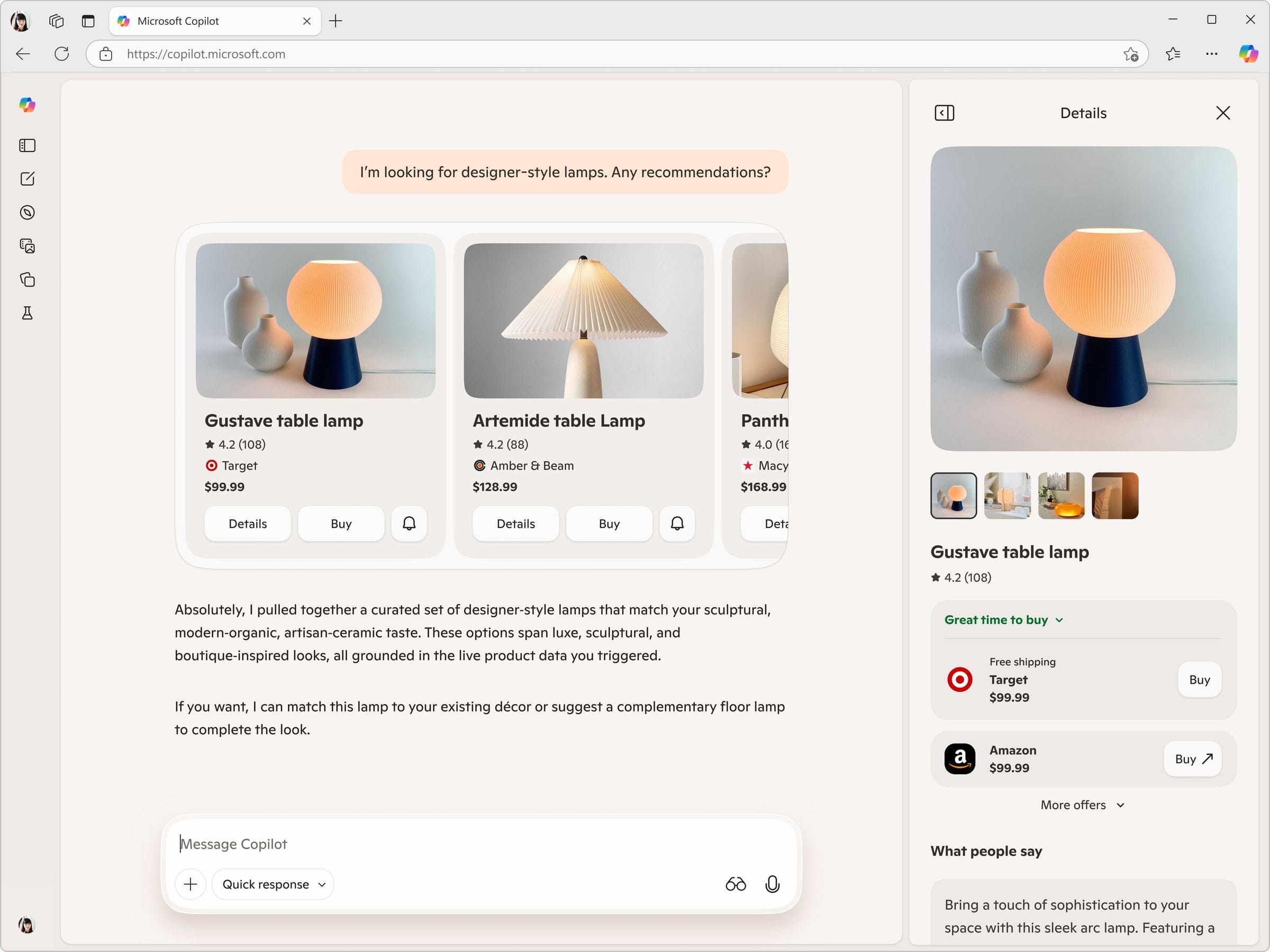Refresh the page
Image resolution: width=1270 pixels, height=952 pixels.
click(x=61, y=54)
